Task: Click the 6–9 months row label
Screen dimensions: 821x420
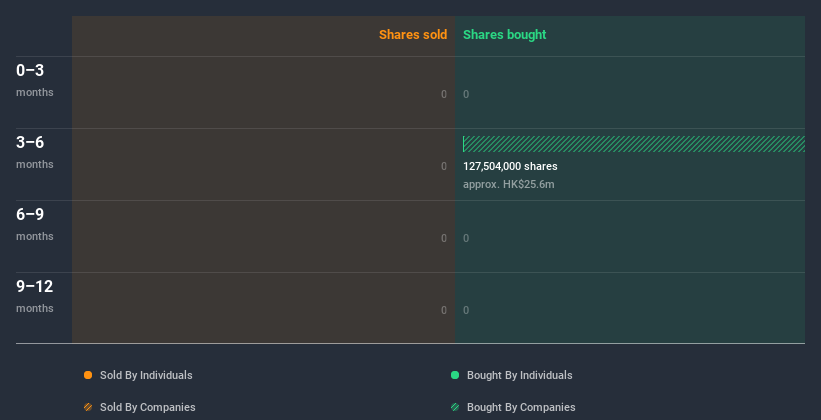Action: click(35, 224)
